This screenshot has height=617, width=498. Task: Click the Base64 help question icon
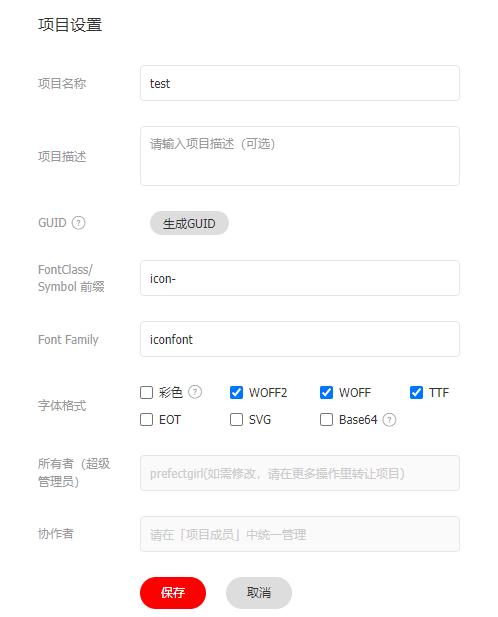coord(389,420)
